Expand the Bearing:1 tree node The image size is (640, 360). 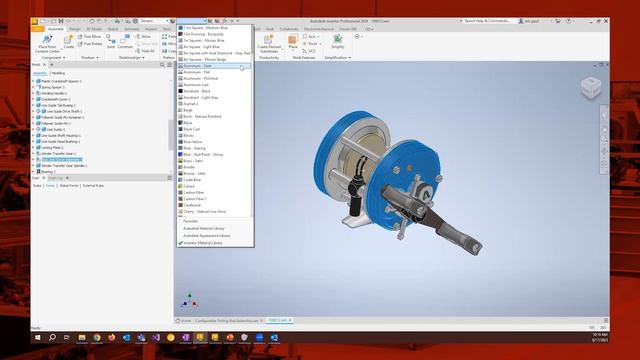[33, 172]
